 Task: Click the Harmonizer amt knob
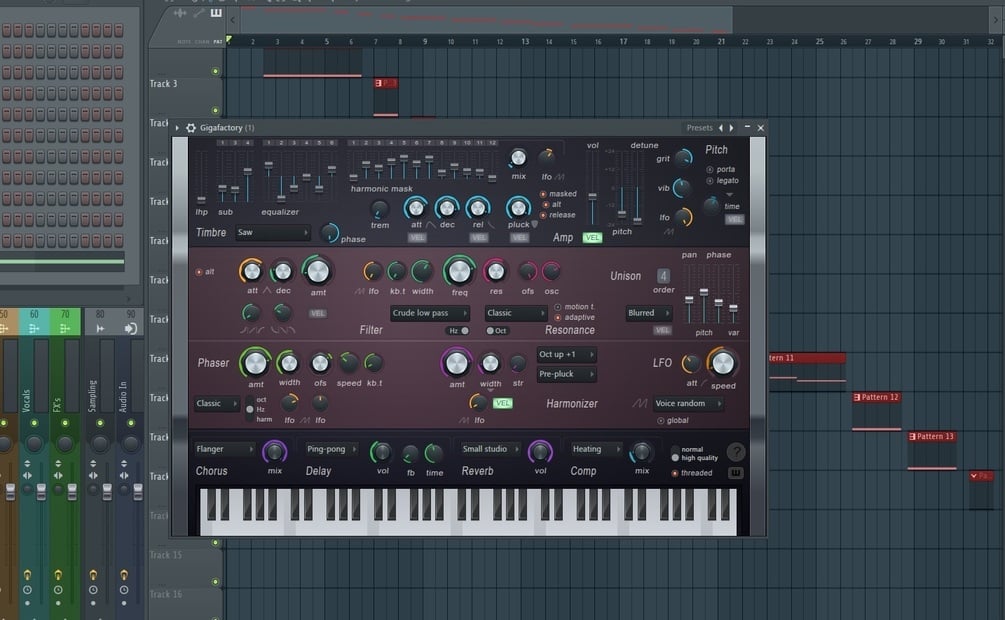click(x=456, y=363)
